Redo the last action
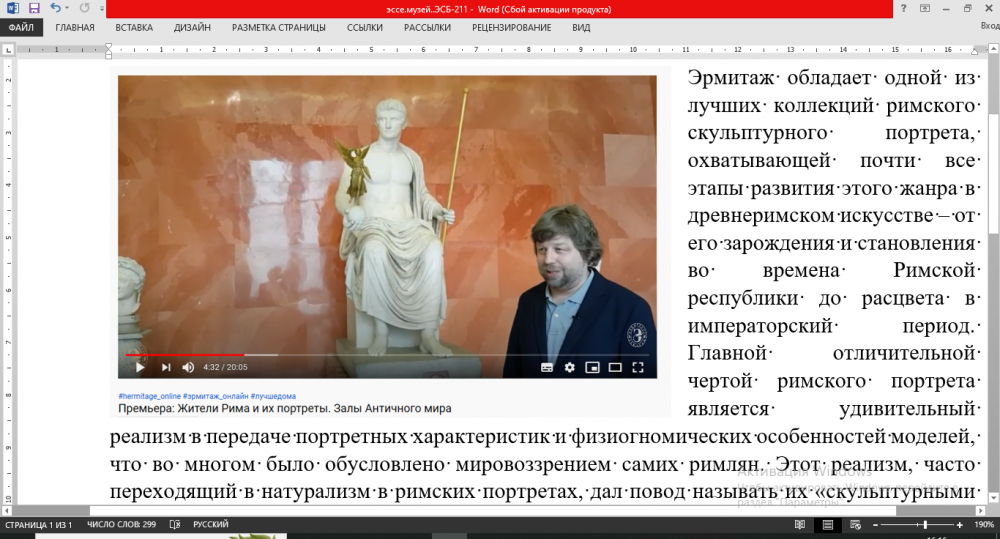 (x=84, y=8)
